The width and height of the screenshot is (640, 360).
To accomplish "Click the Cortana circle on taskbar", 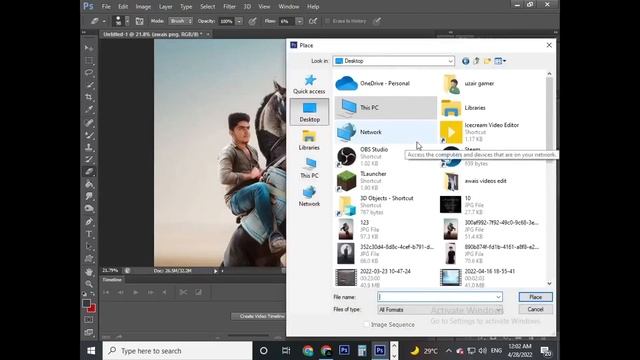I will point(264,351).
